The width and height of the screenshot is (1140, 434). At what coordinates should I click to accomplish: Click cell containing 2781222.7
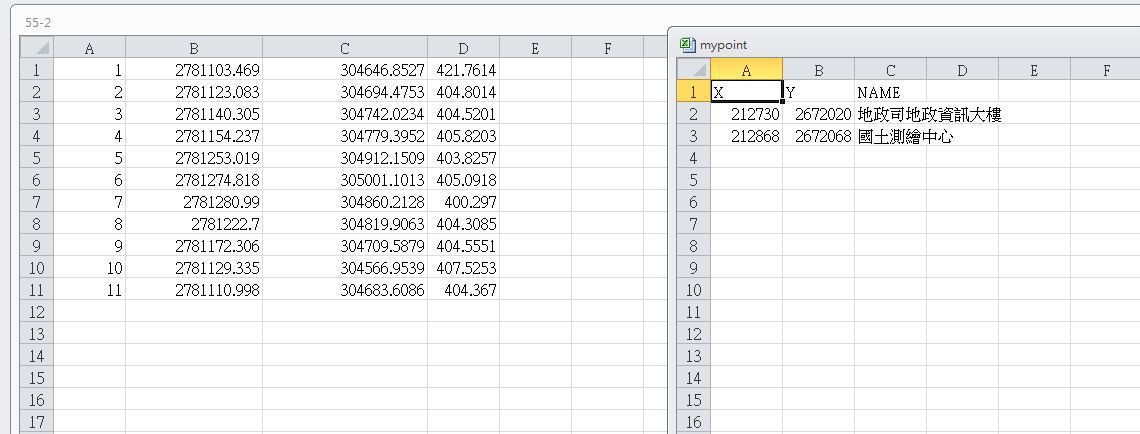tap(194, 223)
